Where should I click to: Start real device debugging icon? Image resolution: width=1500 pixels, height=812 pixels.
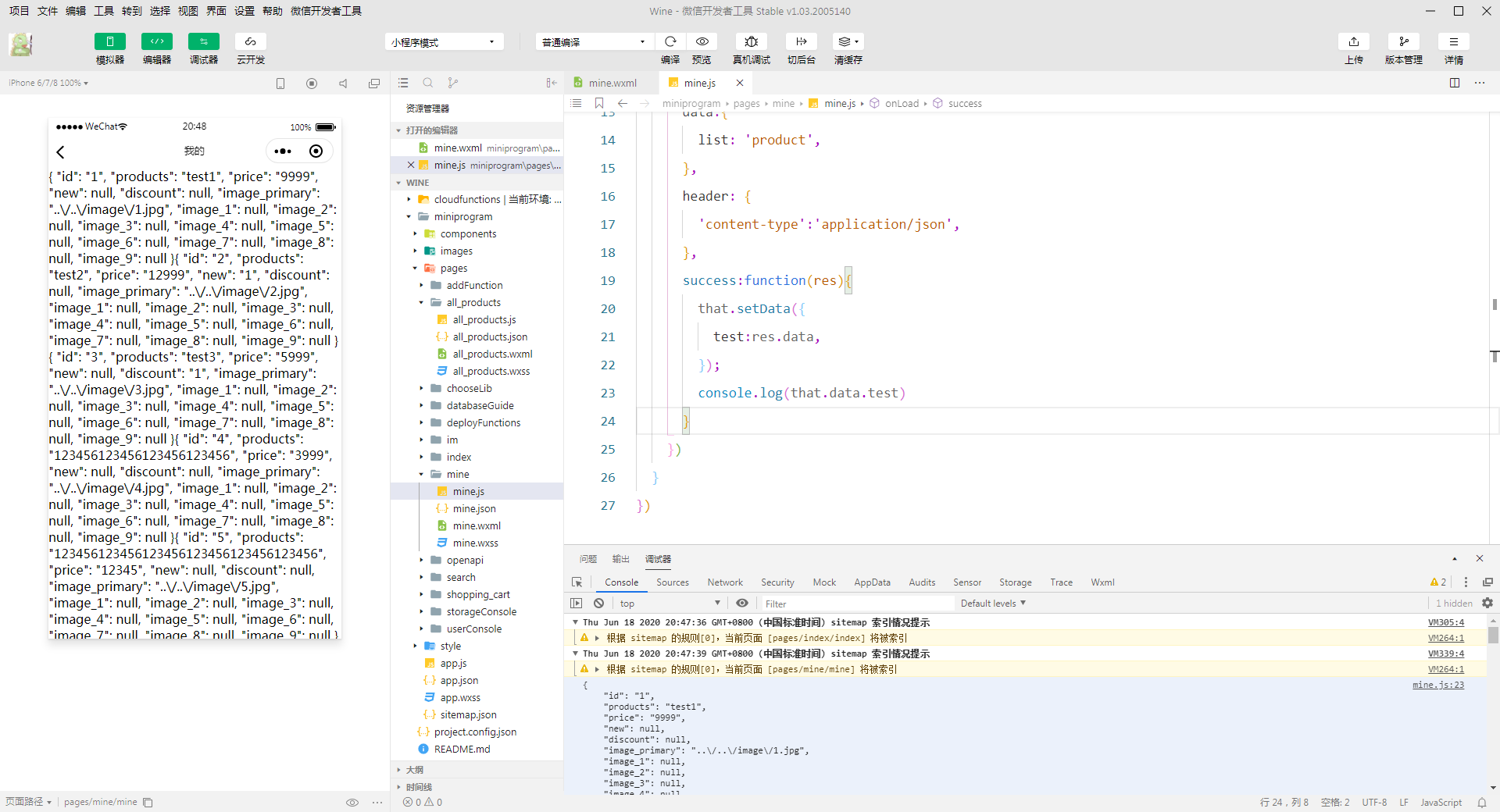click(751, 41)
